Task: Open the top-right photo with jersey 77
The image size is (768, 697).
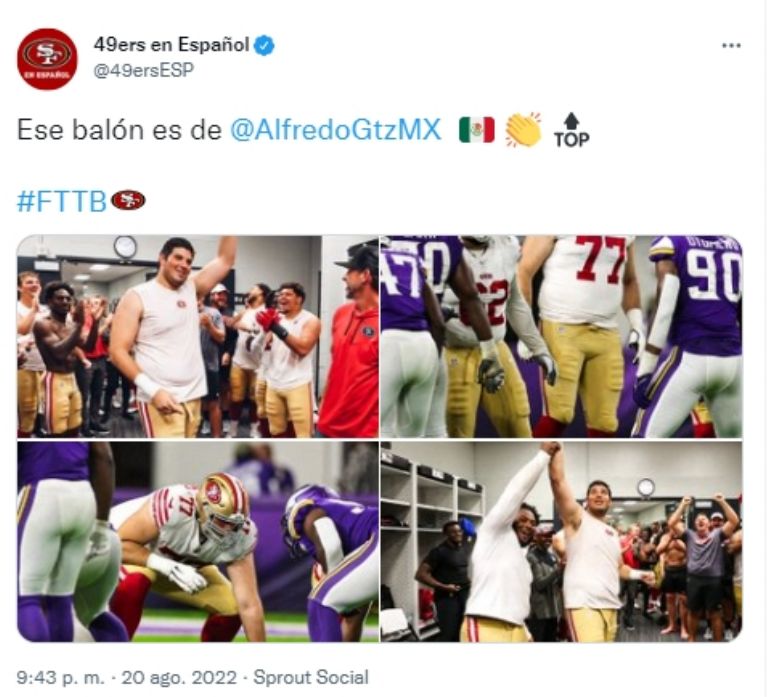Action: coord(561,336)
